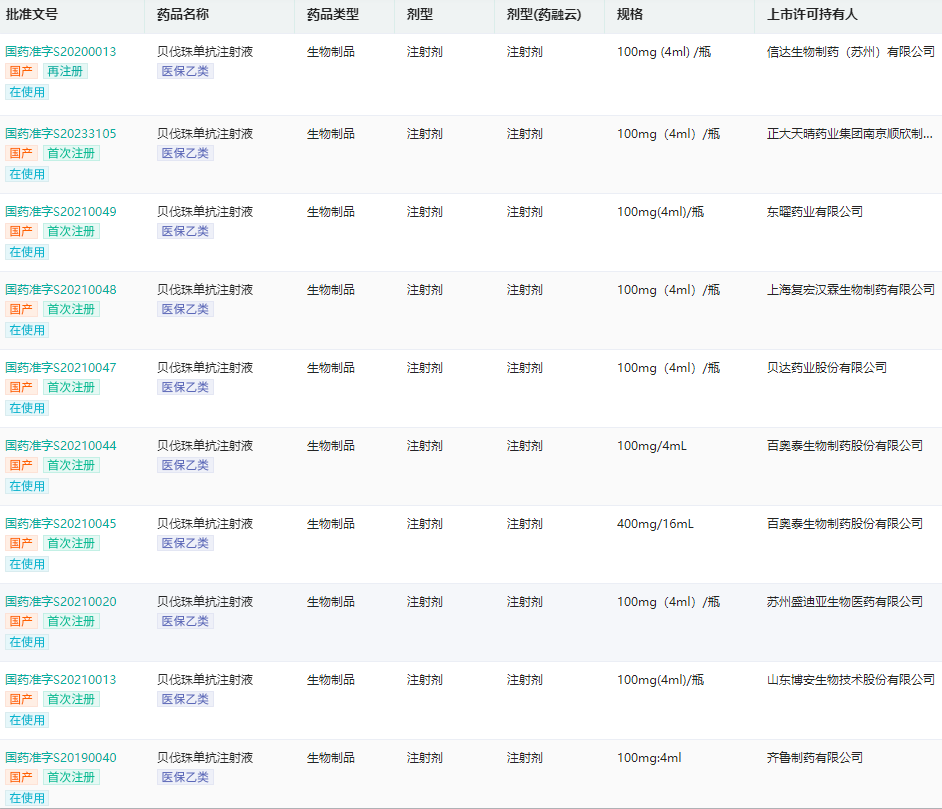Click the 在使用 tag under S20210048
Image resolution: width=942 pixels, height=809 pixels.
(27, 330)
